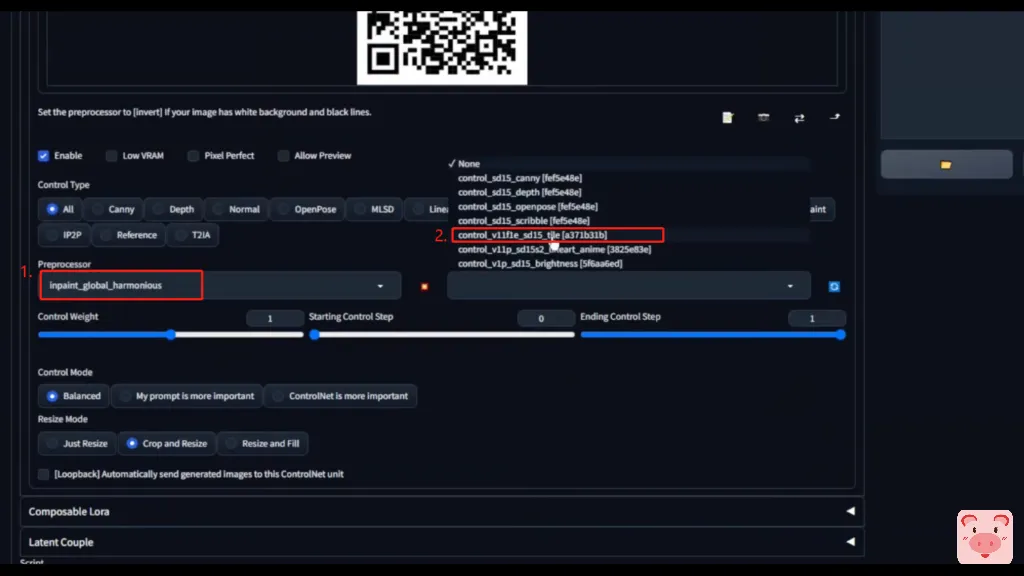Screen dimensions: 1024x576
Task: Click the run preprocessor explosion icon
Action: click(424, 286)
